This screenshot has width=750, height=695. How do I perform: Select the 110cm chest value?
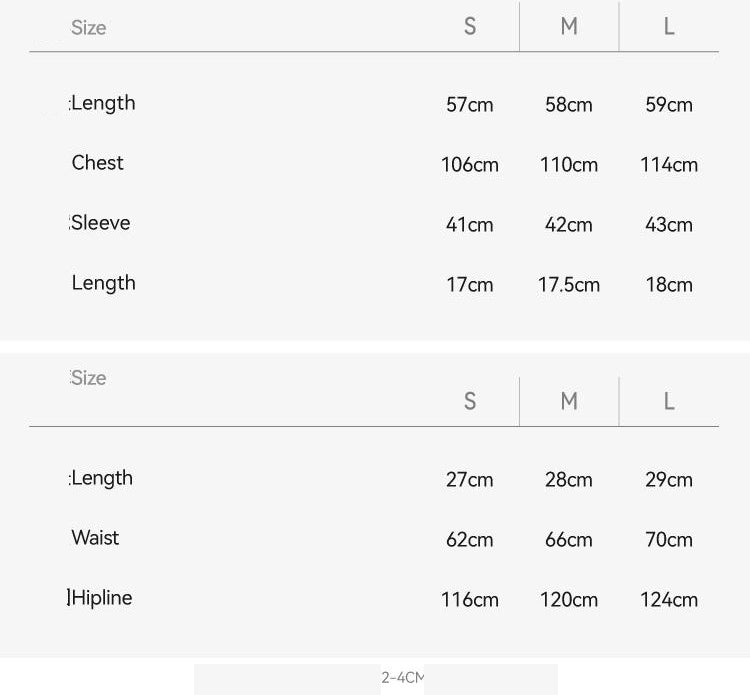[x=569, y=165]
